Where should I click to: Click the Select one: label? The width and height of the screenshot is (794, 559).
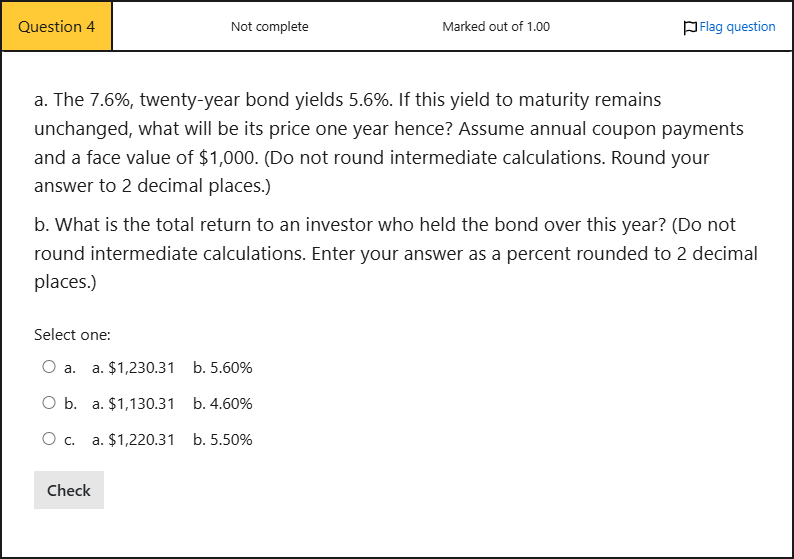[72, 335]
